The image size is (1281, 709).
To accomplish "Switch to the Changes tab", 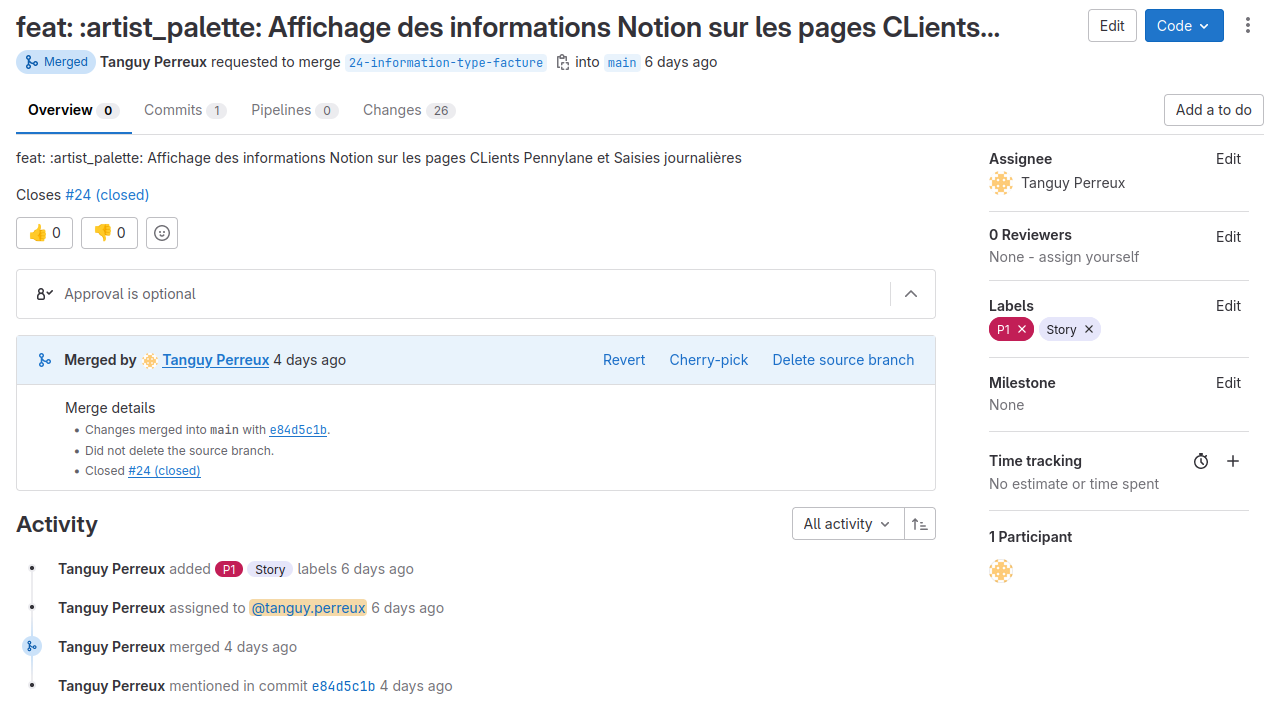I will tap(408, 110).
